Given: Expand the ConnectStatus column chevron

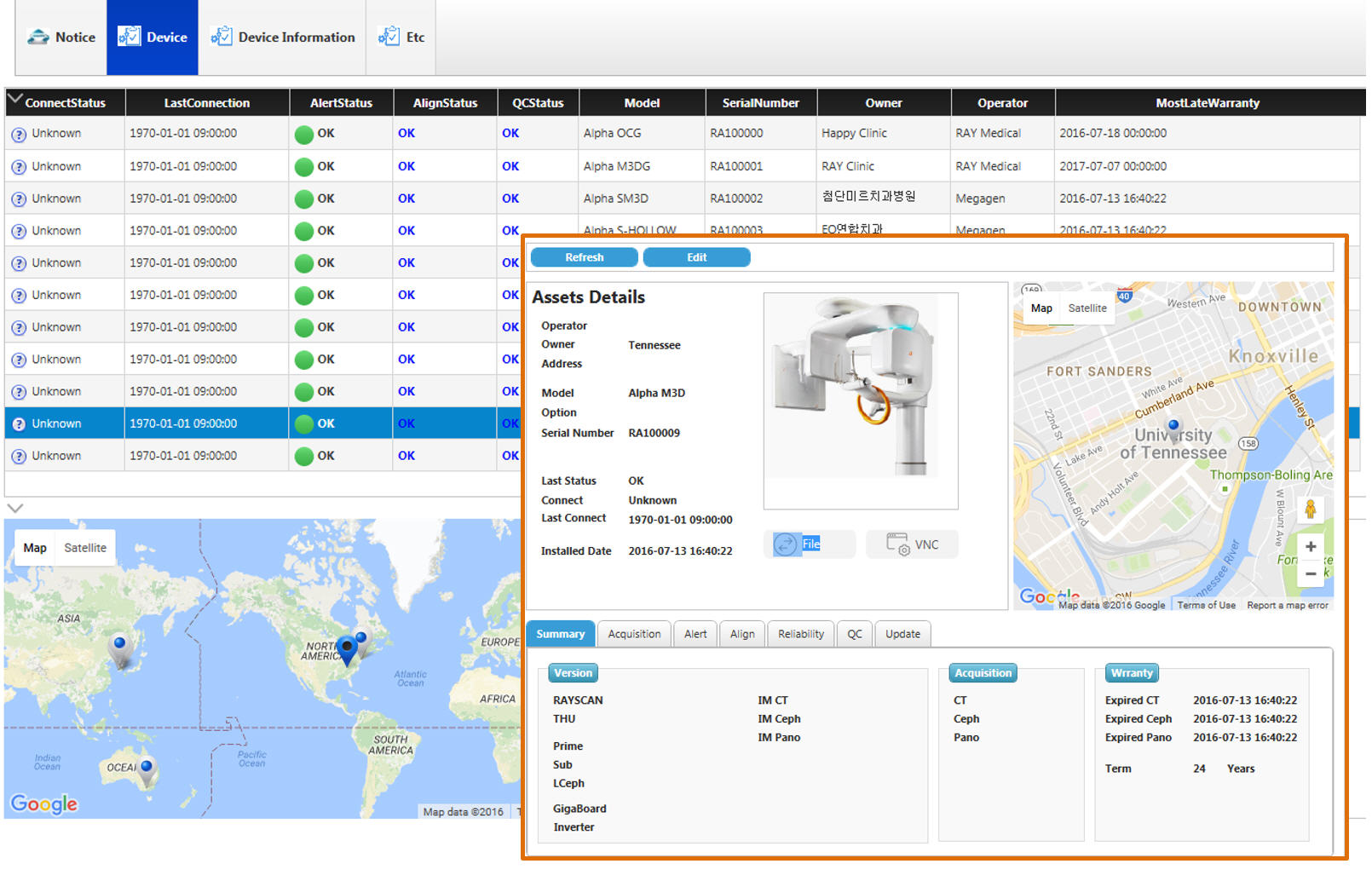Looking at the screenshot, I should pos(14,100).
